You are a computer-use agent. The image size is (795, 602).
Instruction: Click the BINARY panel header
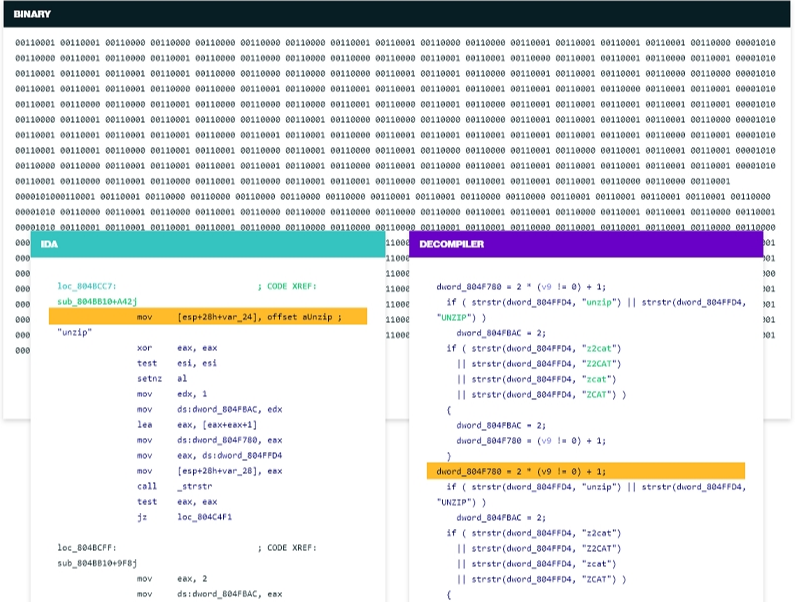(x=397, y=14)
